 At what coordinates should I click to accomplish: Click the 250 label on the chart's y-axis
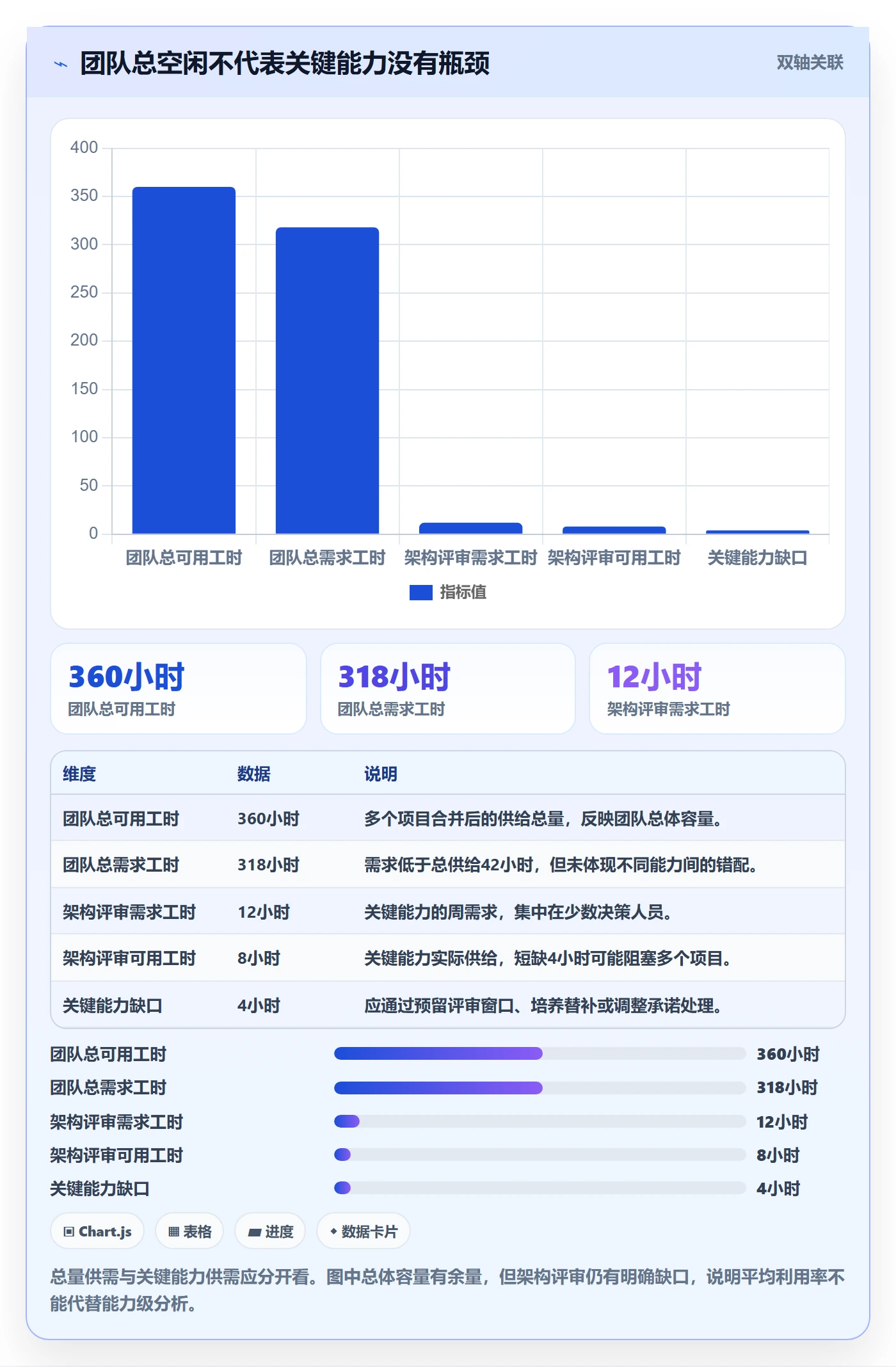pos(84,292)
